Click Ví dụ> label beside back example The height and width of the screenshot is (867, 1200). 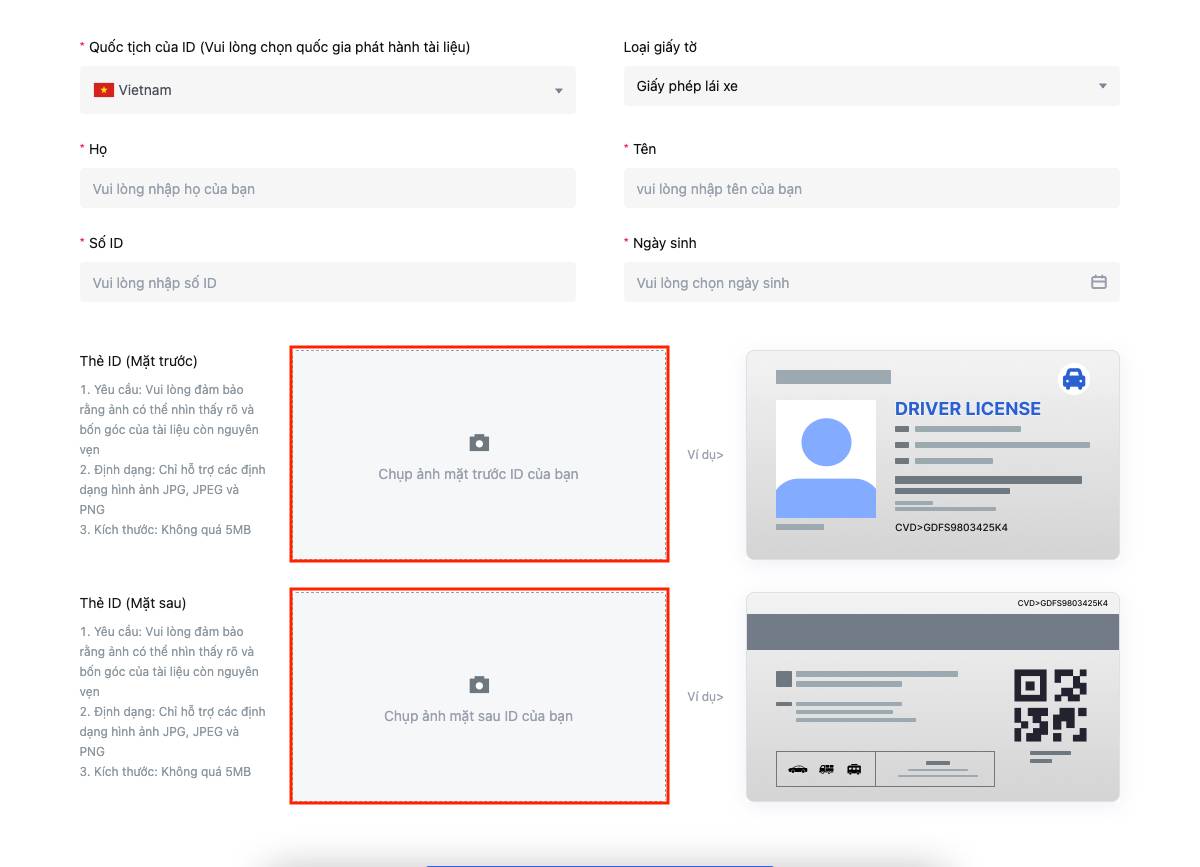(x=705, y=697)
